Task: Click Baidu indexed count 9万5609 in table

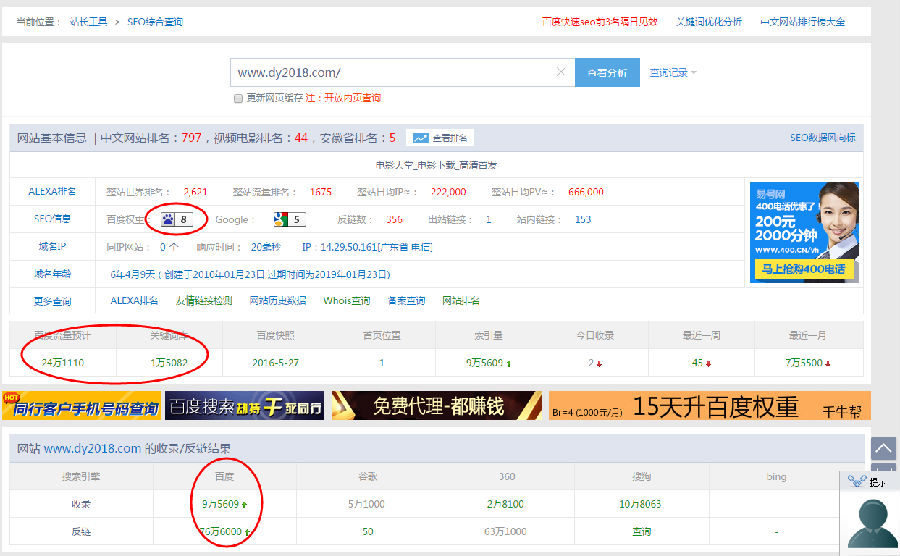Action: tap(220, 504)
